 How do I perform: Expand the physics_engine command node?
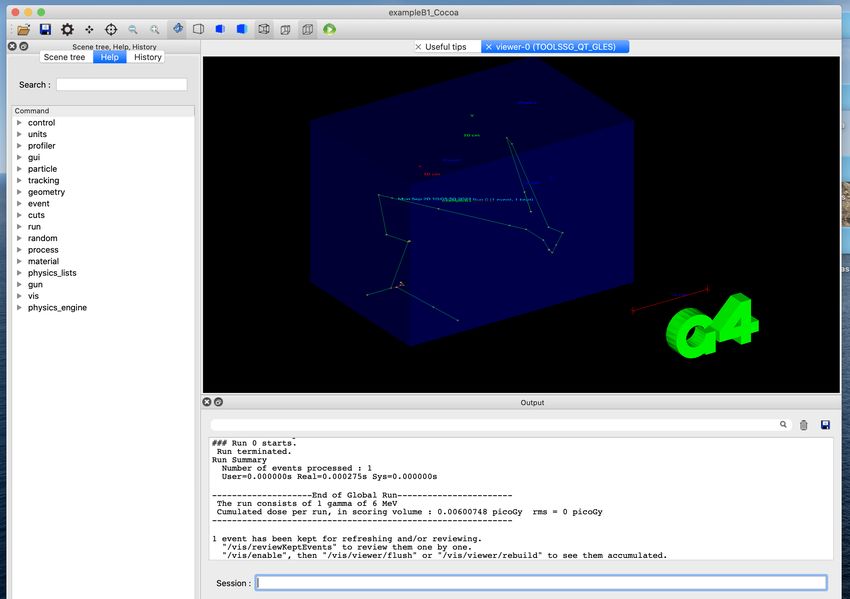point(19,307)
